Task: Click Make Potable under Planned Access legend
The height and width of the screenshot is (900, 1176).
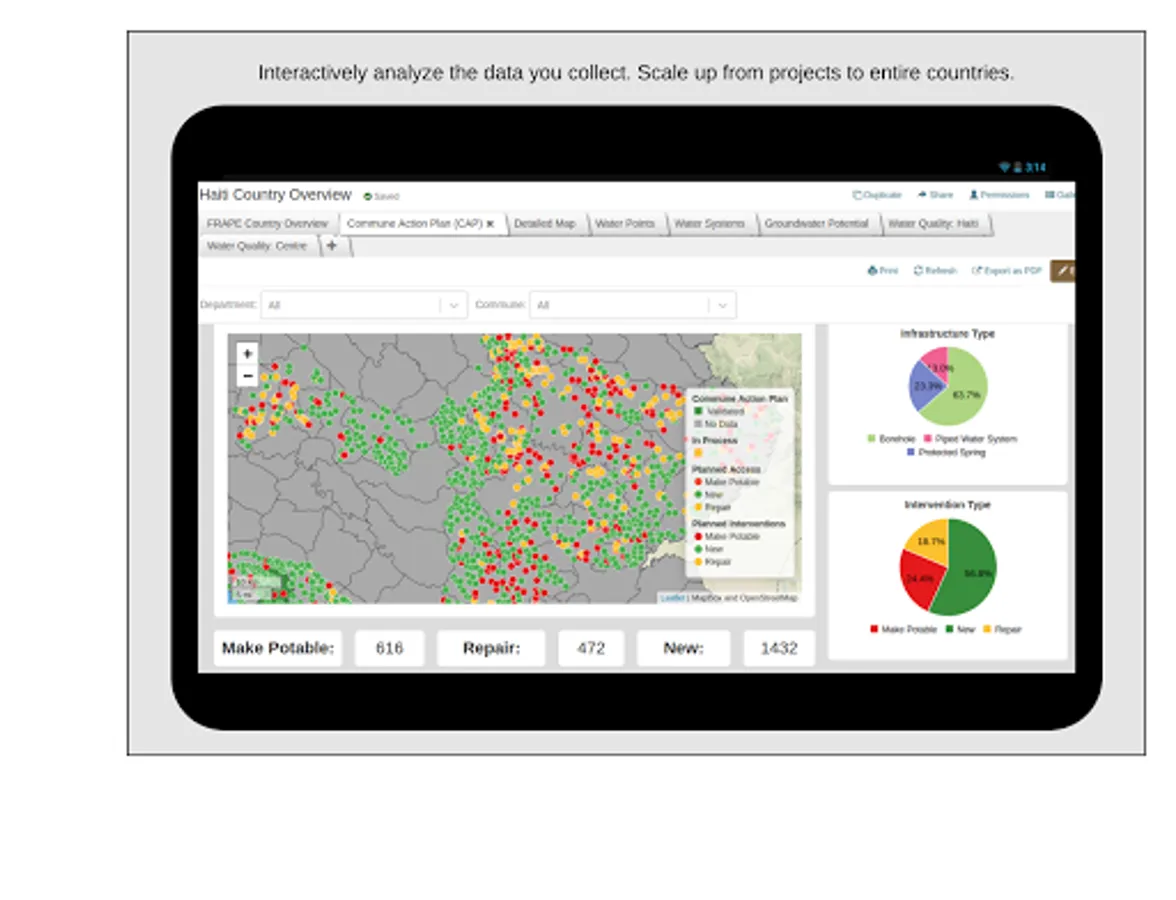Action: 727,482
